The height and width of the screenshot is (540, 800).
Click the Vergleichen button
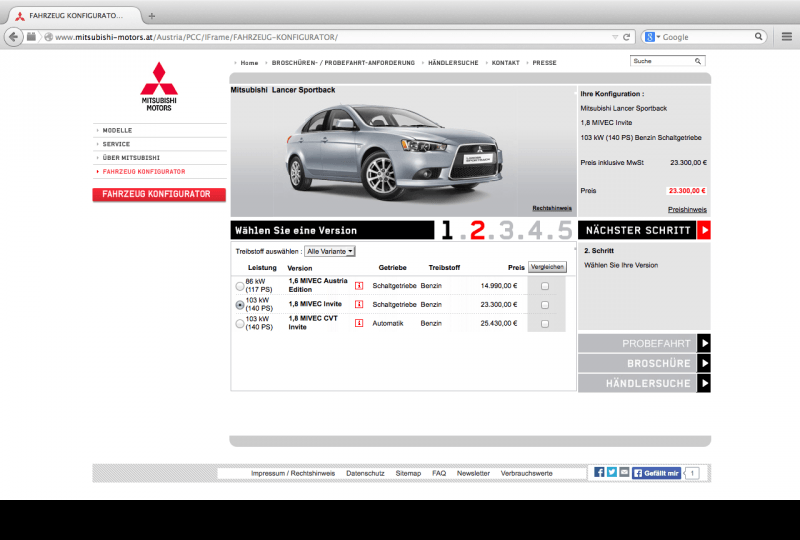(x=547, y=267)
